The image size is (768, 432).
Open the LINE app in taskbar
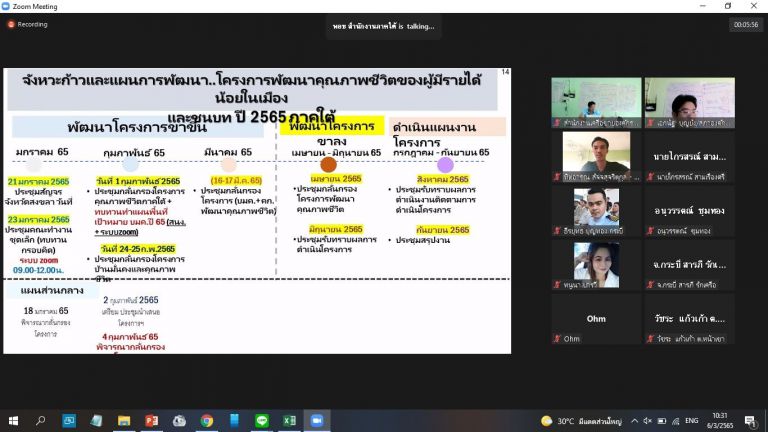click(x=262, y=421)
